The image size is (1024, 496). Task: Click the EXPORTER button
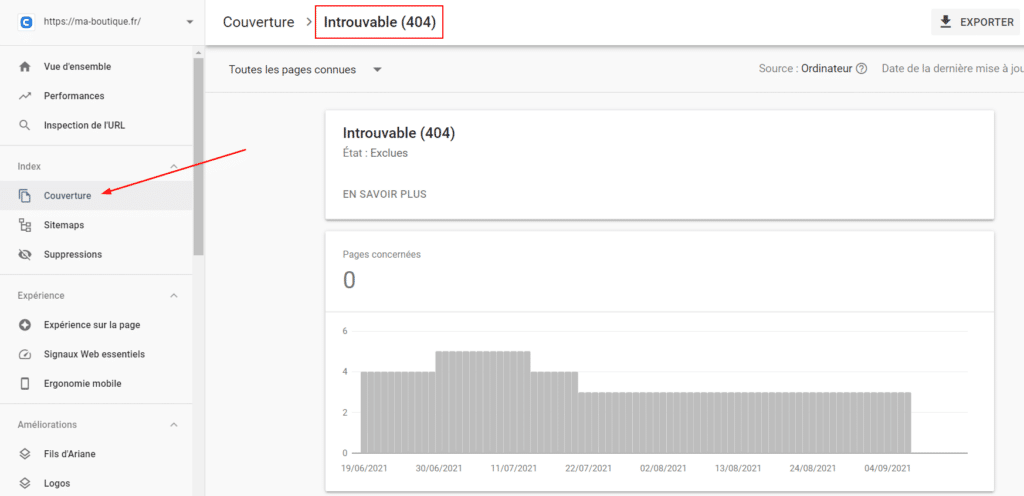pyautogui.click(x=975, y=22)
